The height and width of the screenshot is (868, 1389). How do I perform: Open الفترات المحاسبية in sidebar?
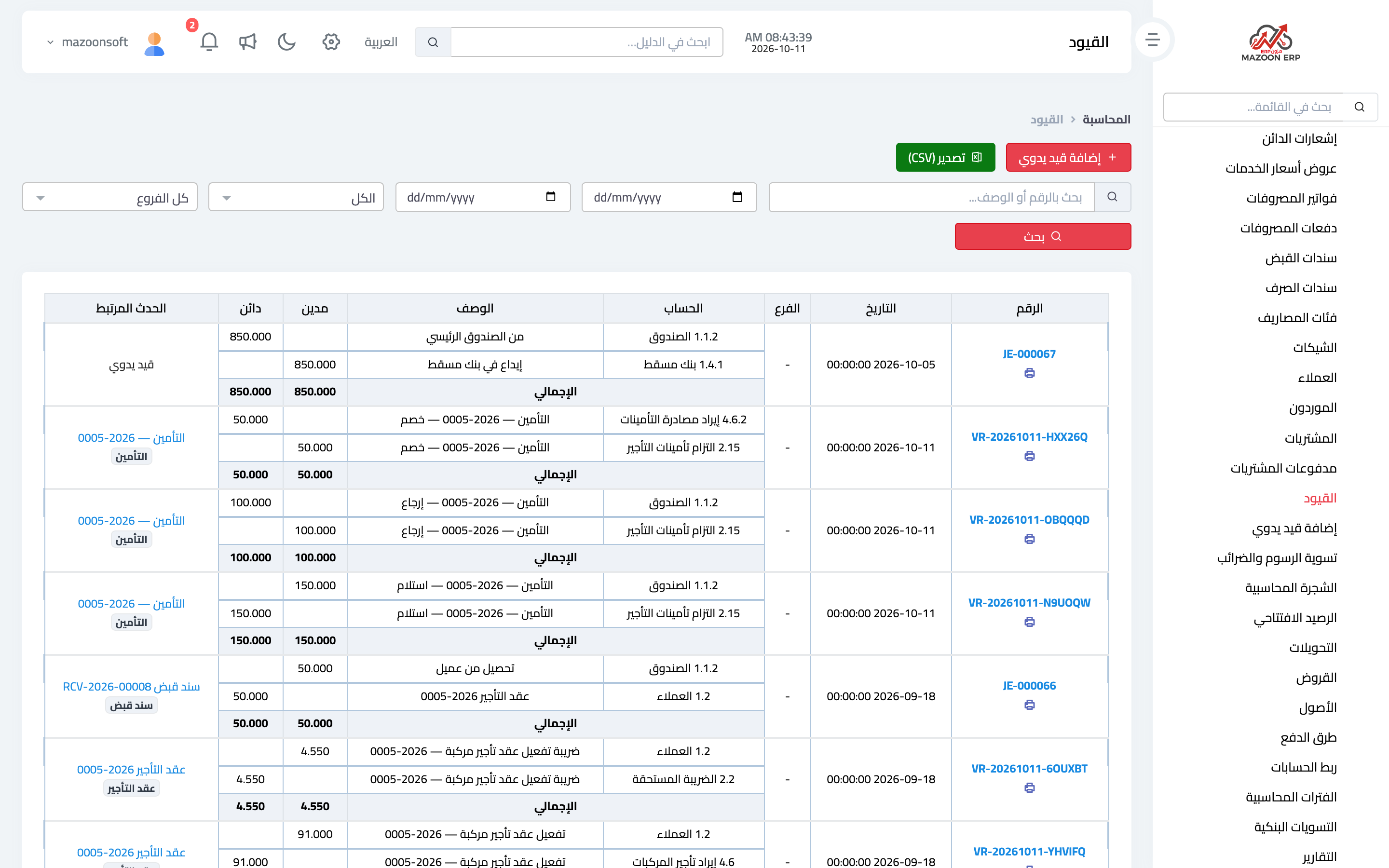1291,798
